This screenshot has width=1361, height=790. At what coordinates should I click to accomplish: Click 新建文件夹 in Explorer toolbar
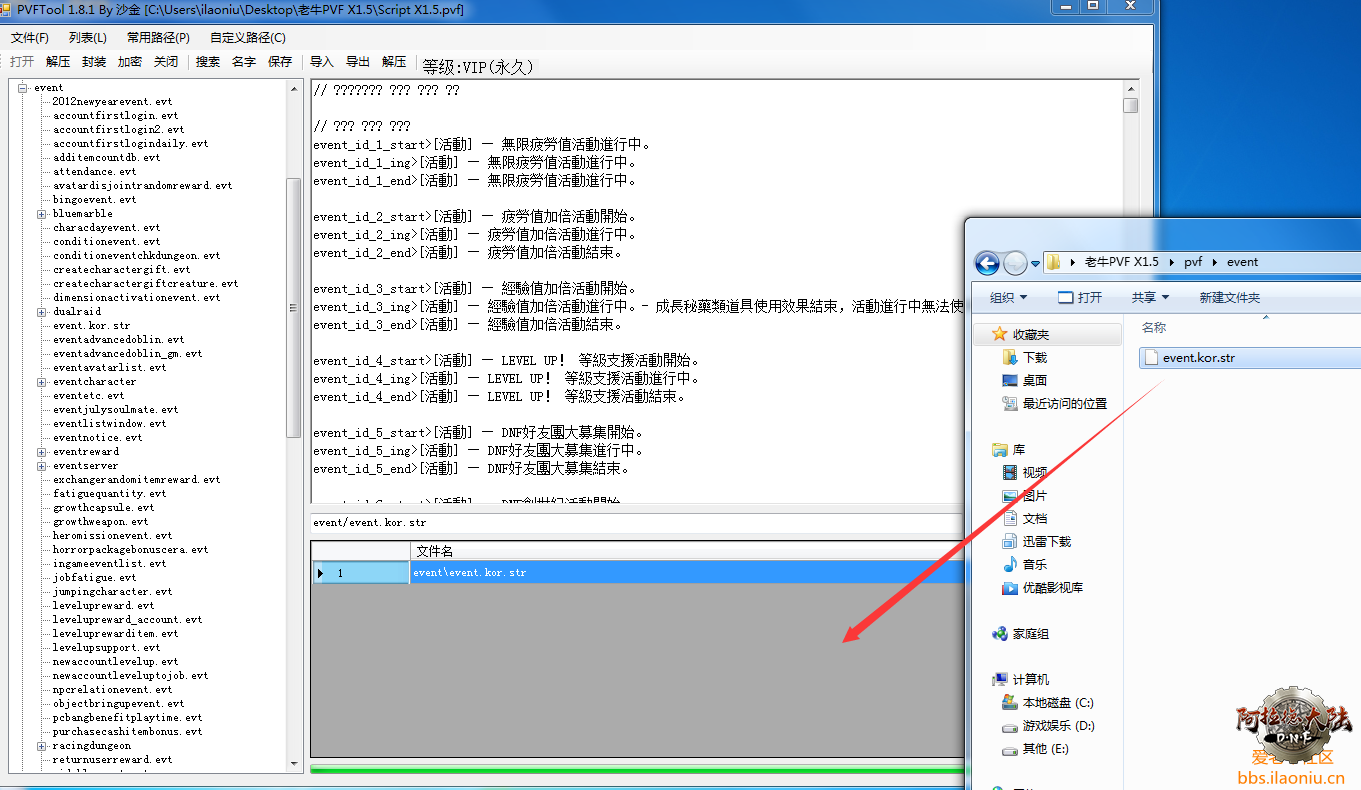click(1229, 297)
